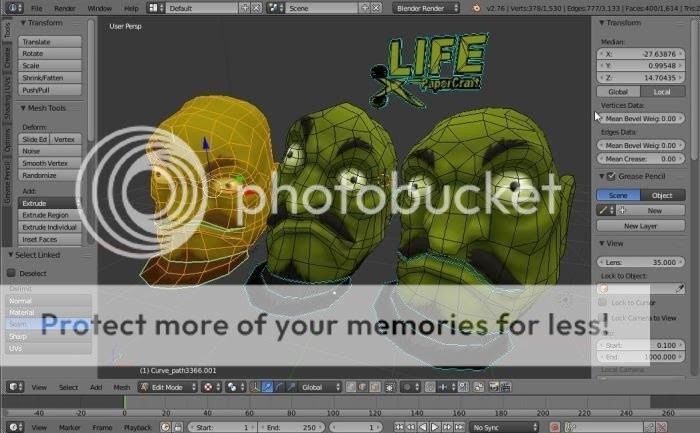Click the Shrink/Fatten button

point(50,78)
